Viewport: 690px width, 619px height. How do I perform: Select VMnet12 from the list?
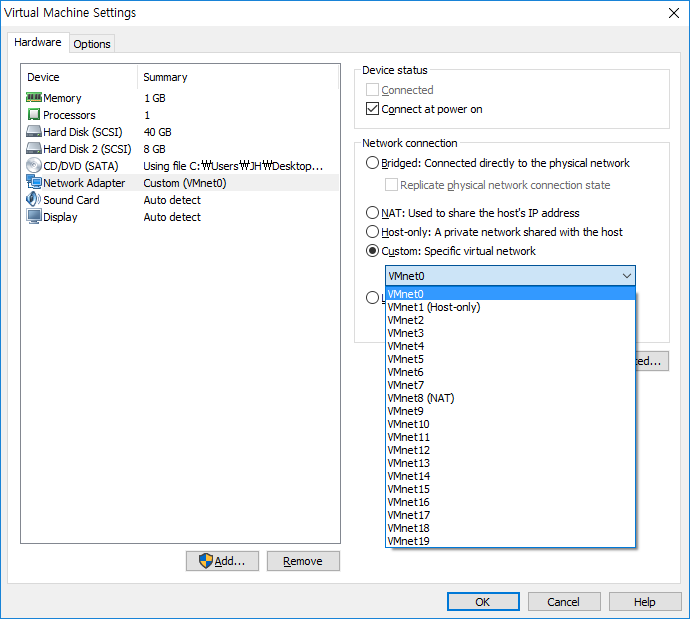tap(510, 450)
